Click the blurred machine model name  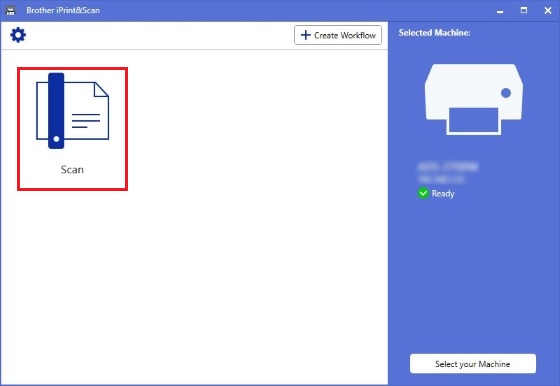(x=448, y=167)
